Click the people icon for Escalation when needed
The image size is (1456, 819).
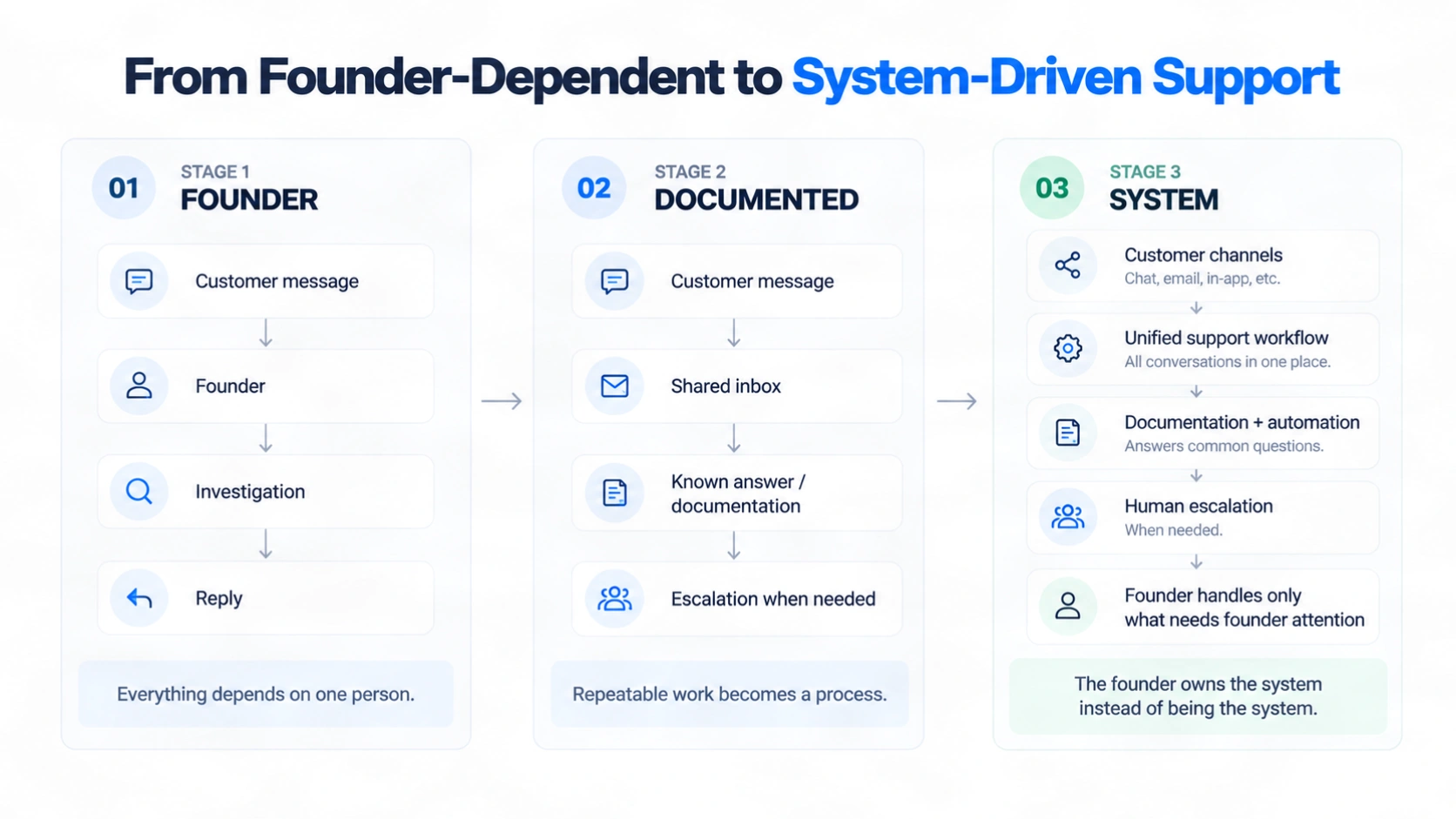point(615,599)
